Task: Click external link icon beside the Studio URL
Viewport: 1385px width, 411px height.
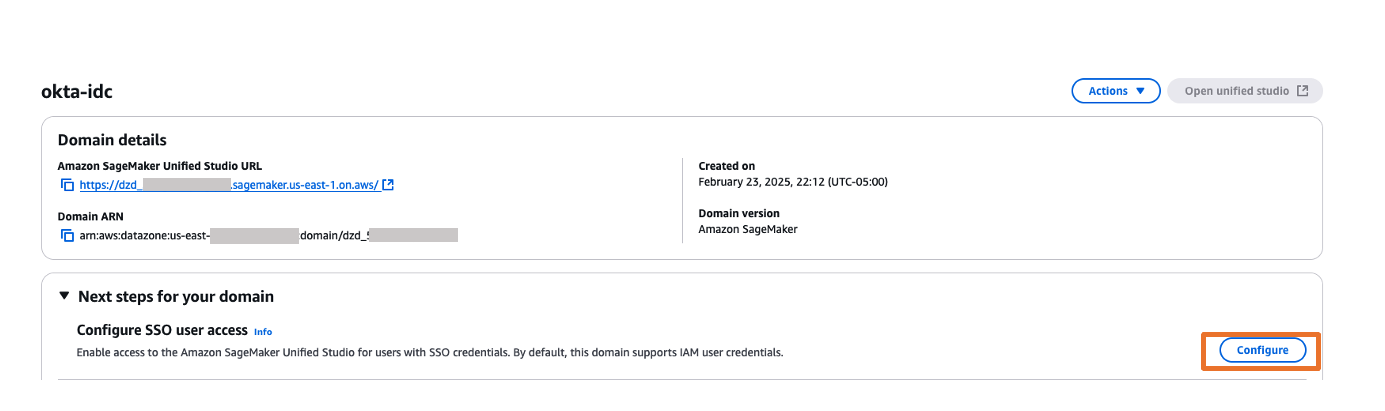Action: 388,185
